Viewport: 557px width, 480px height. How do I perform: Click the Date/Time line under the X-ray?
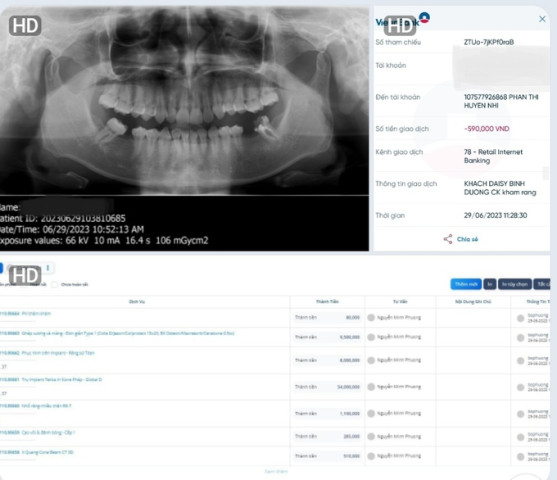72,230
